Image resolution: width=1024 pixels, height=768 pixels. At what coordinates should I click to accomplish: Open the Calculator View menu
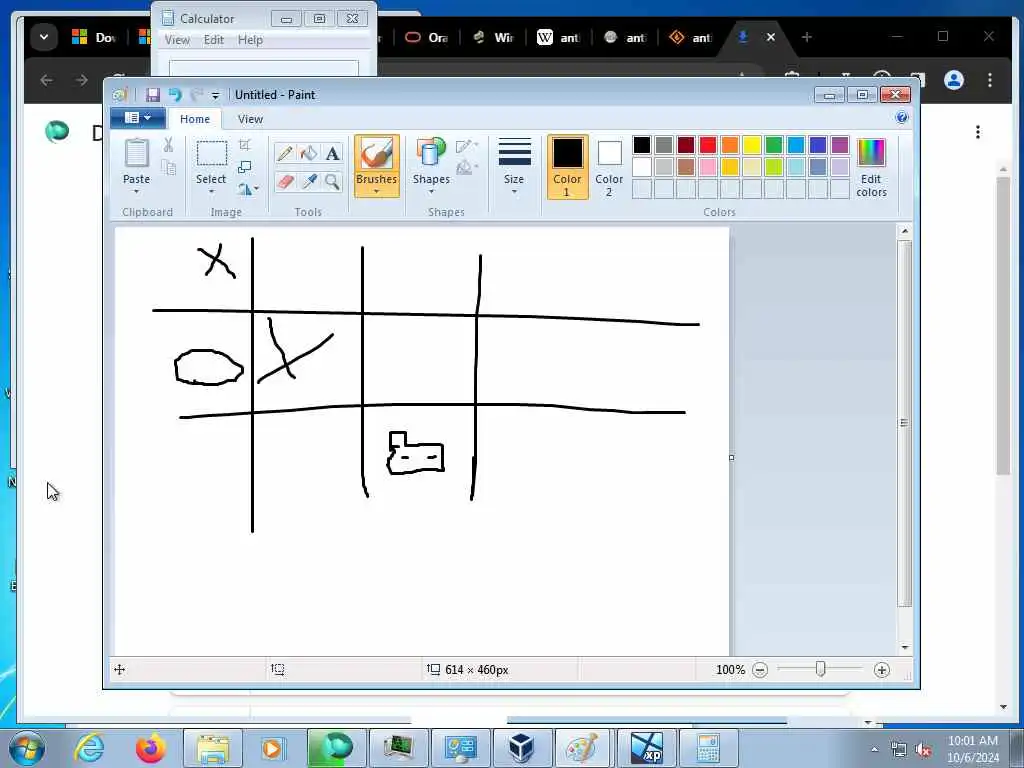pyautogui.click(x=177, y=40)
